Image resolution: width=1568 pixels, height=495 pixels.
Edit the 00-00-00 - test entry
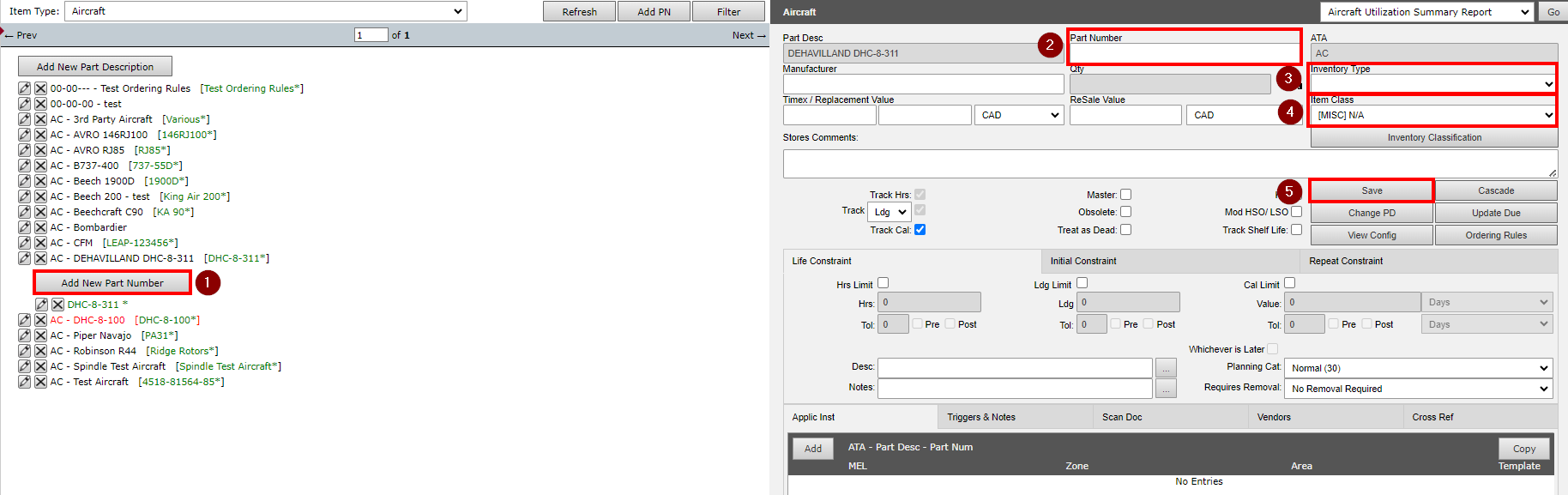[24, 104]
